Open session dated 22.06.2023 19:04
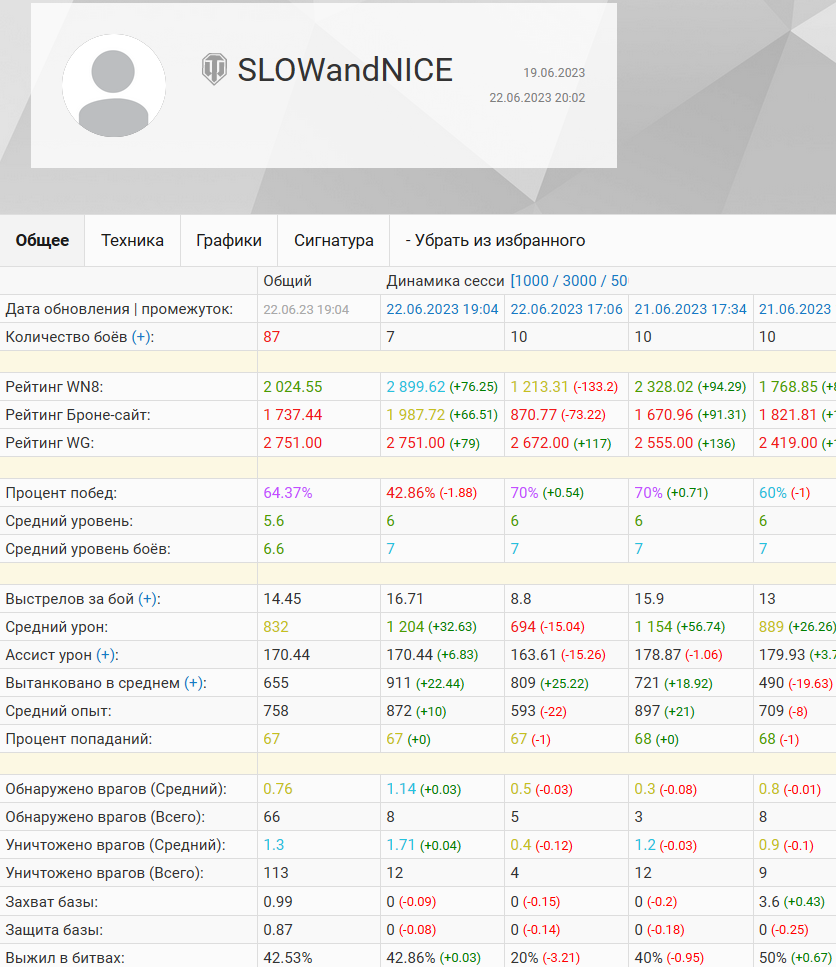Screen dimensions: 836x967 click(x=442, y=309)
